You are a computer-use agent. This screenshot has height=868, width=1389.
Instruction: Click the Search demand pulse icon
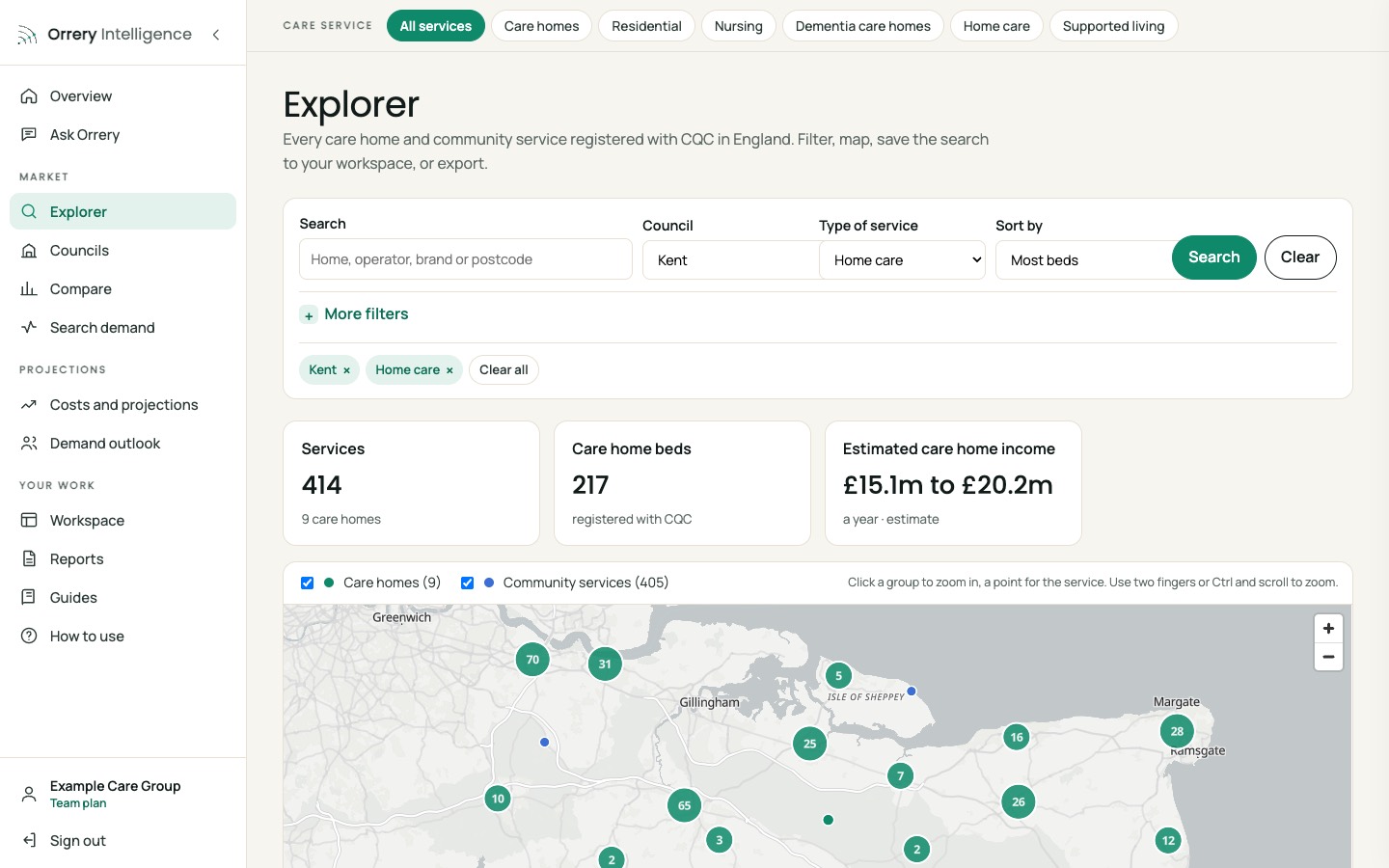[29, 328]
